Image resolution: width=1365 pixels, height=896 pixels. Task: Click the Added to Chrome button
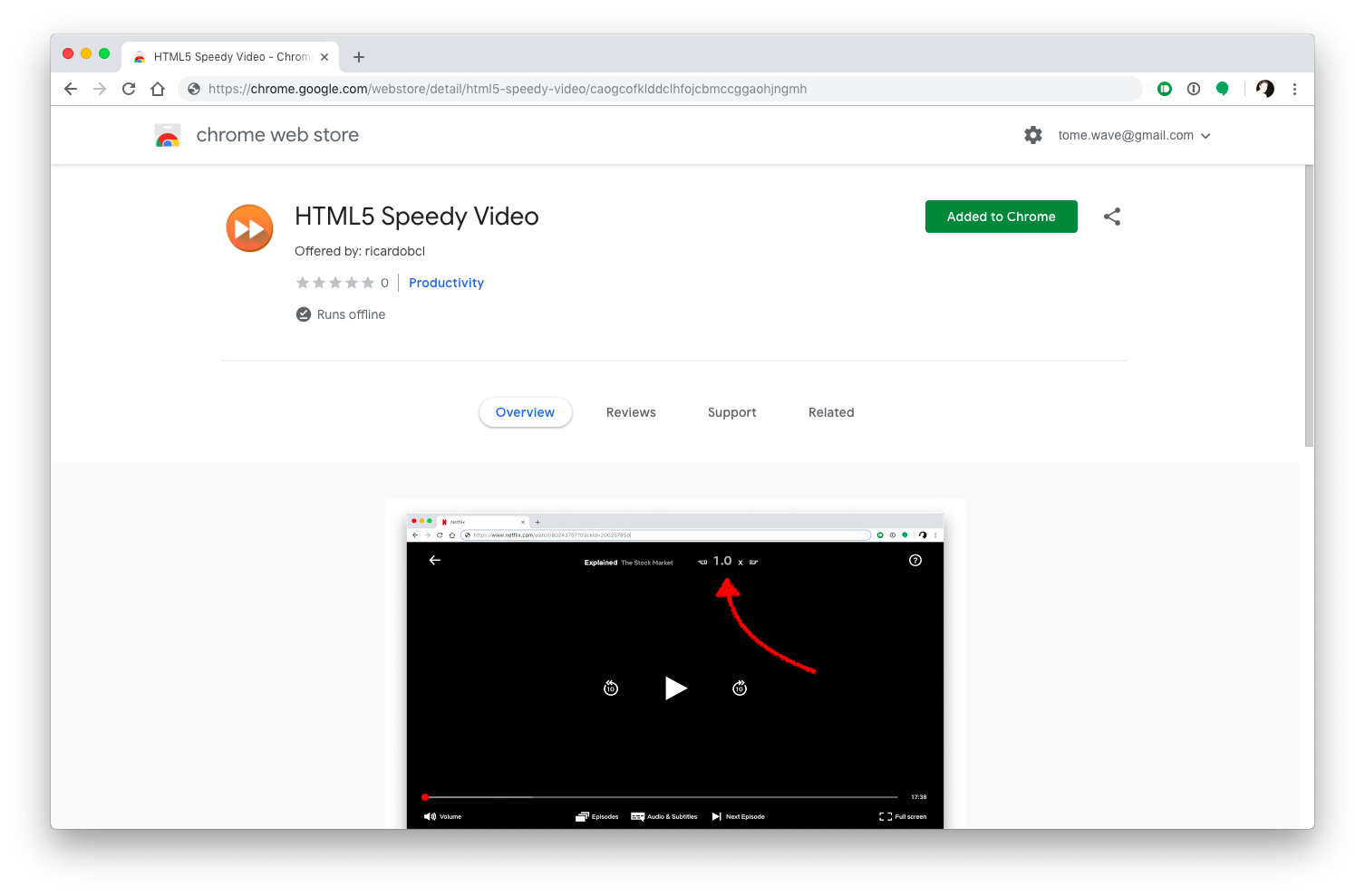pyautogui.click(x=1002, y=217)
